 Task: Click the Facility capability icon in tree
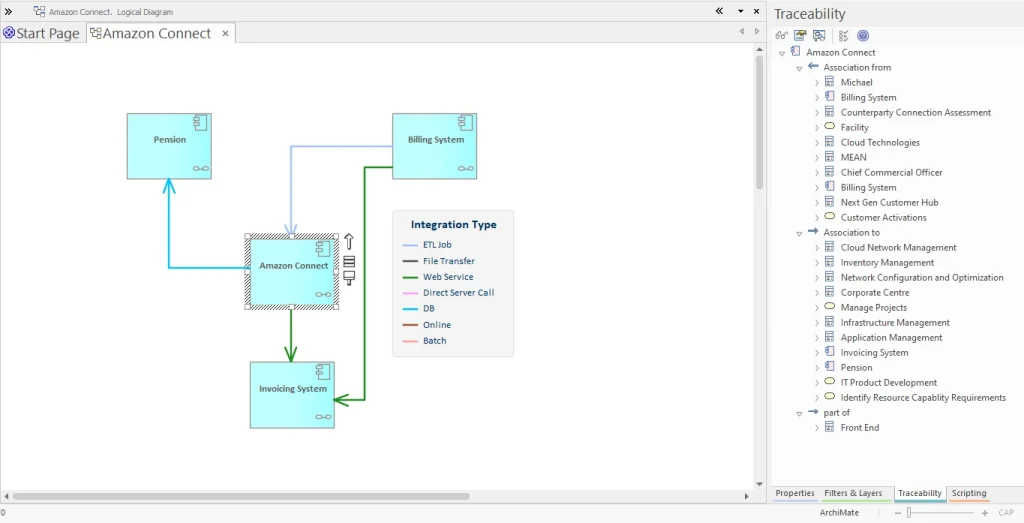[x=830, y=127]
